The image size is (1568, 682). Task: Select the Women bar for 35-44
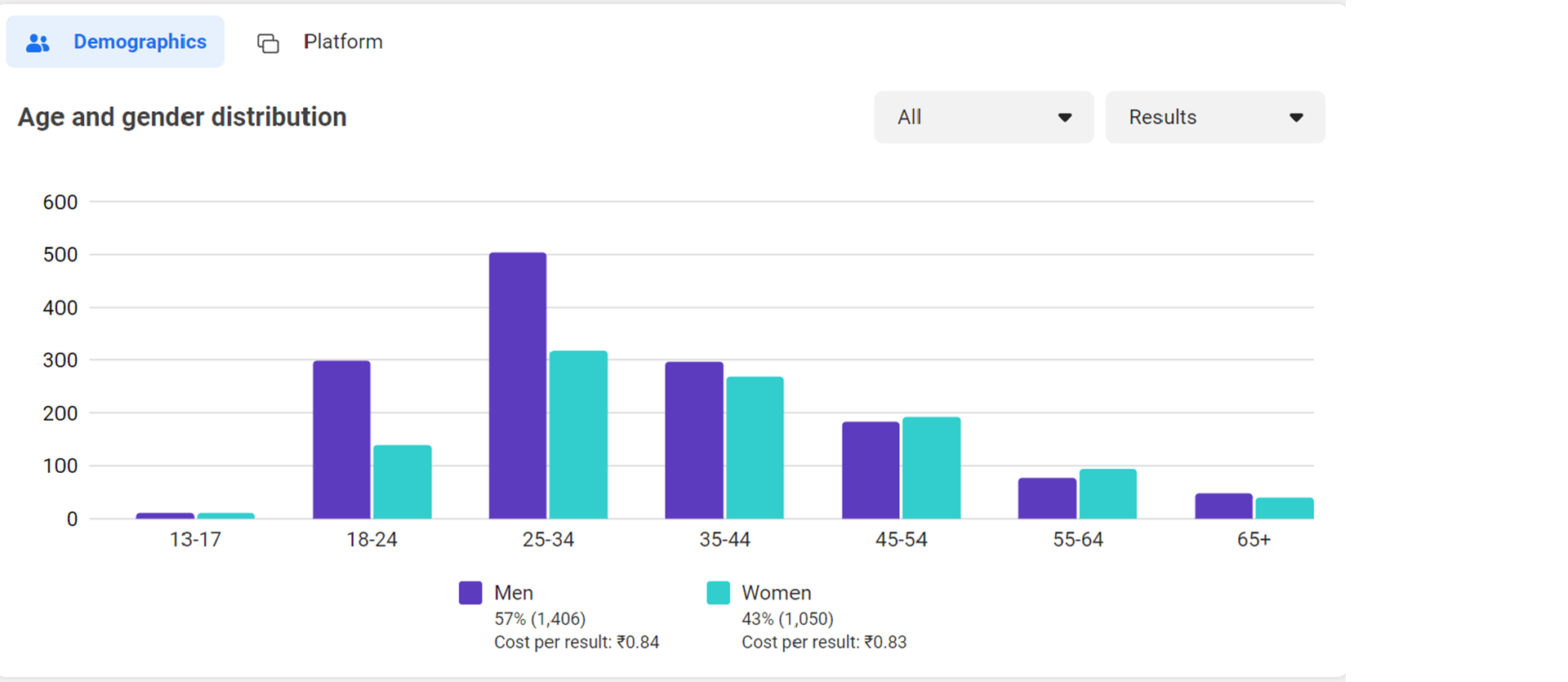pos(755,448)
